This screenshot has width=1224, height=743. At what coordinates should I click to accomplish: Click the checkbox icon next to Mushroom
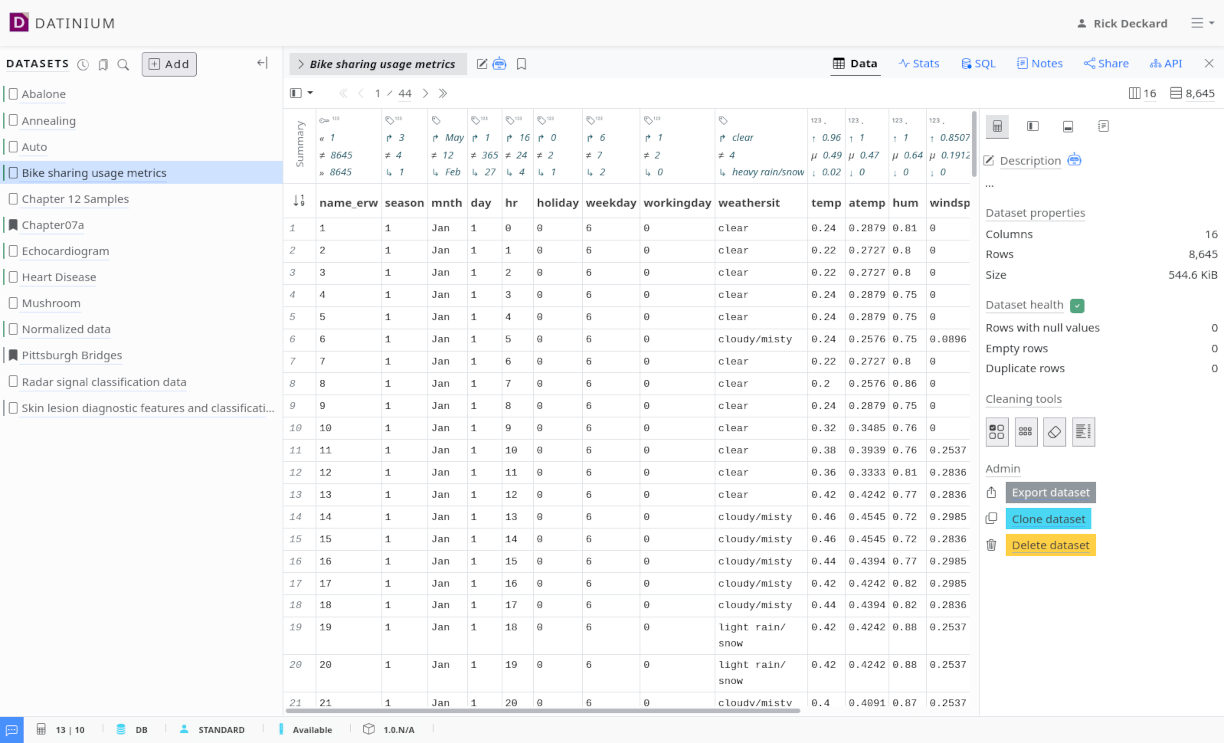(13, 303)
